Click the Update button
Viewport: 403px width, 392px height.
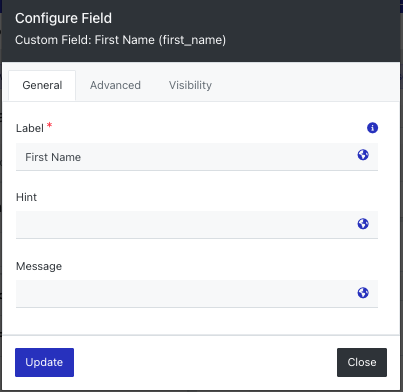[x=44, y=362]
